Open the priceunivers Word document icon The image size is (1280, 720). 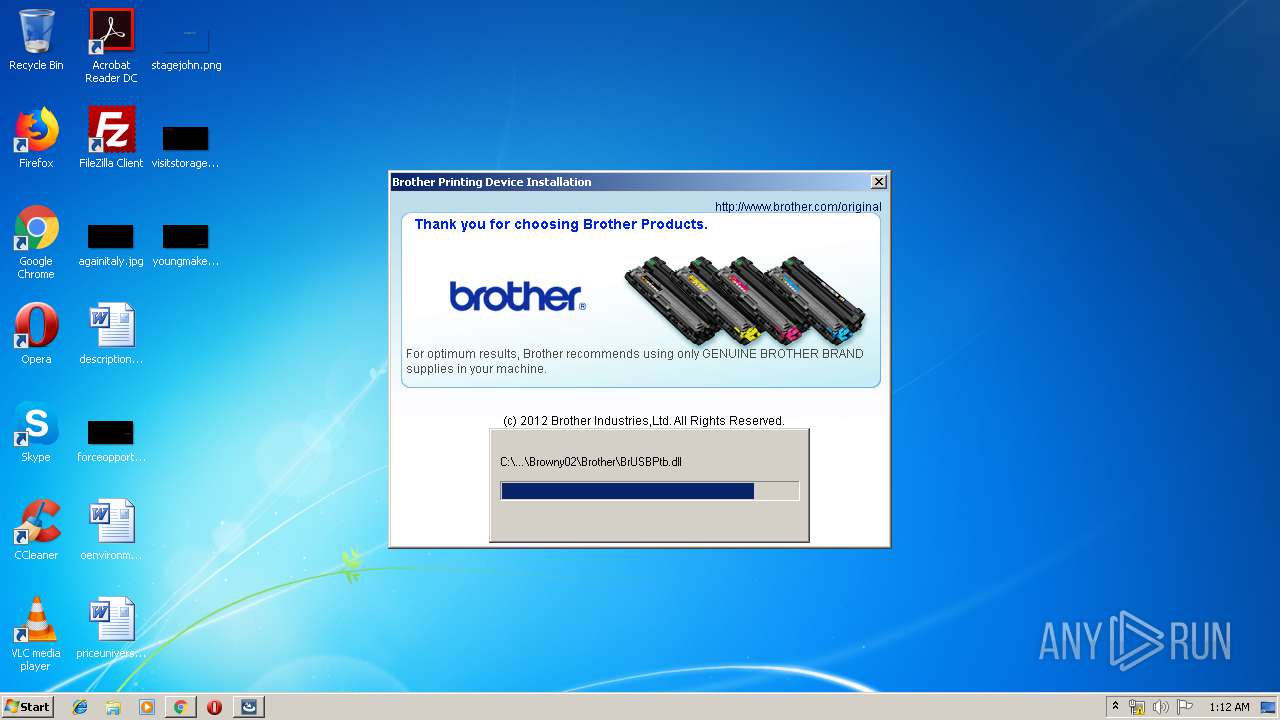coord(111,628)
